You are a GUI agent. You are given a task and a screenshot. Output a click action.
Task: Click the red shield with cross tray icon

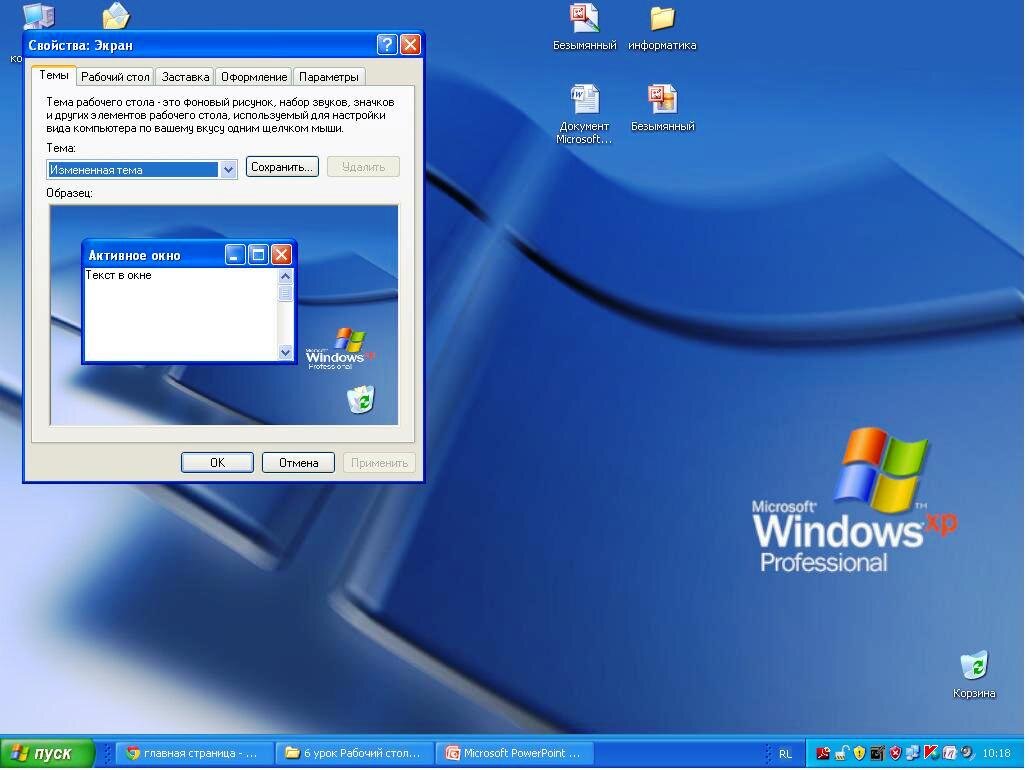(895, 753)
